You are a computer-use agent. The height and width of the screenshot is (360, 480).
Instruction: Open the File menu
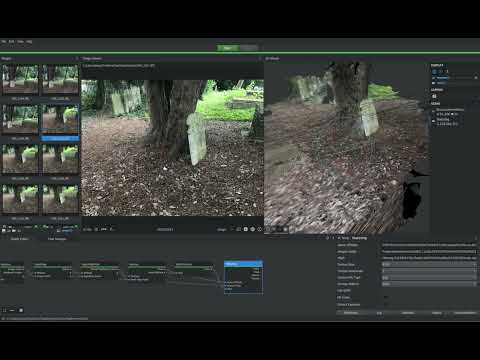(x=4, y=42)
